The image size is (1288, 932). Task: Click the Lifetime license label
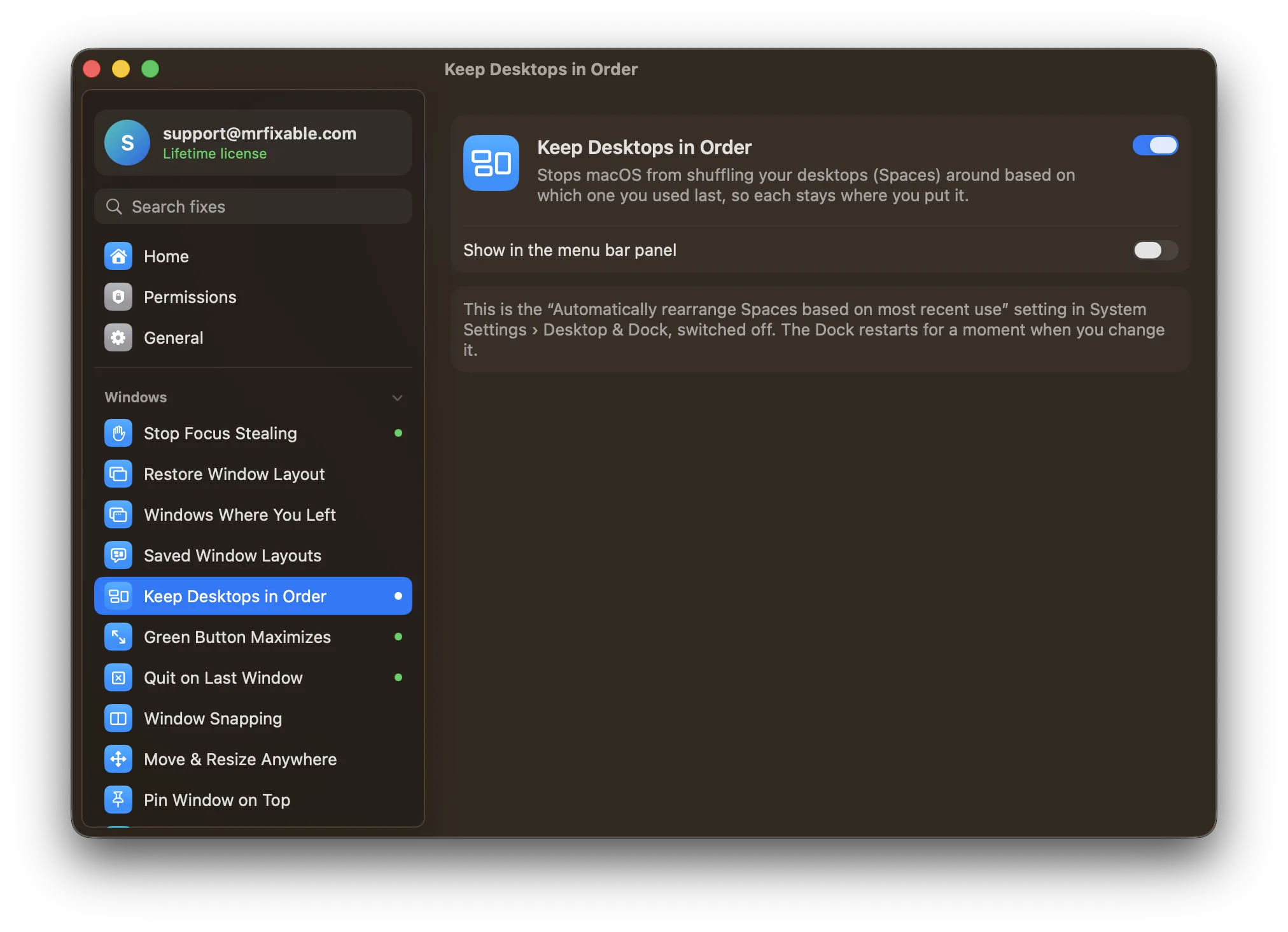[x=214, y=154]
